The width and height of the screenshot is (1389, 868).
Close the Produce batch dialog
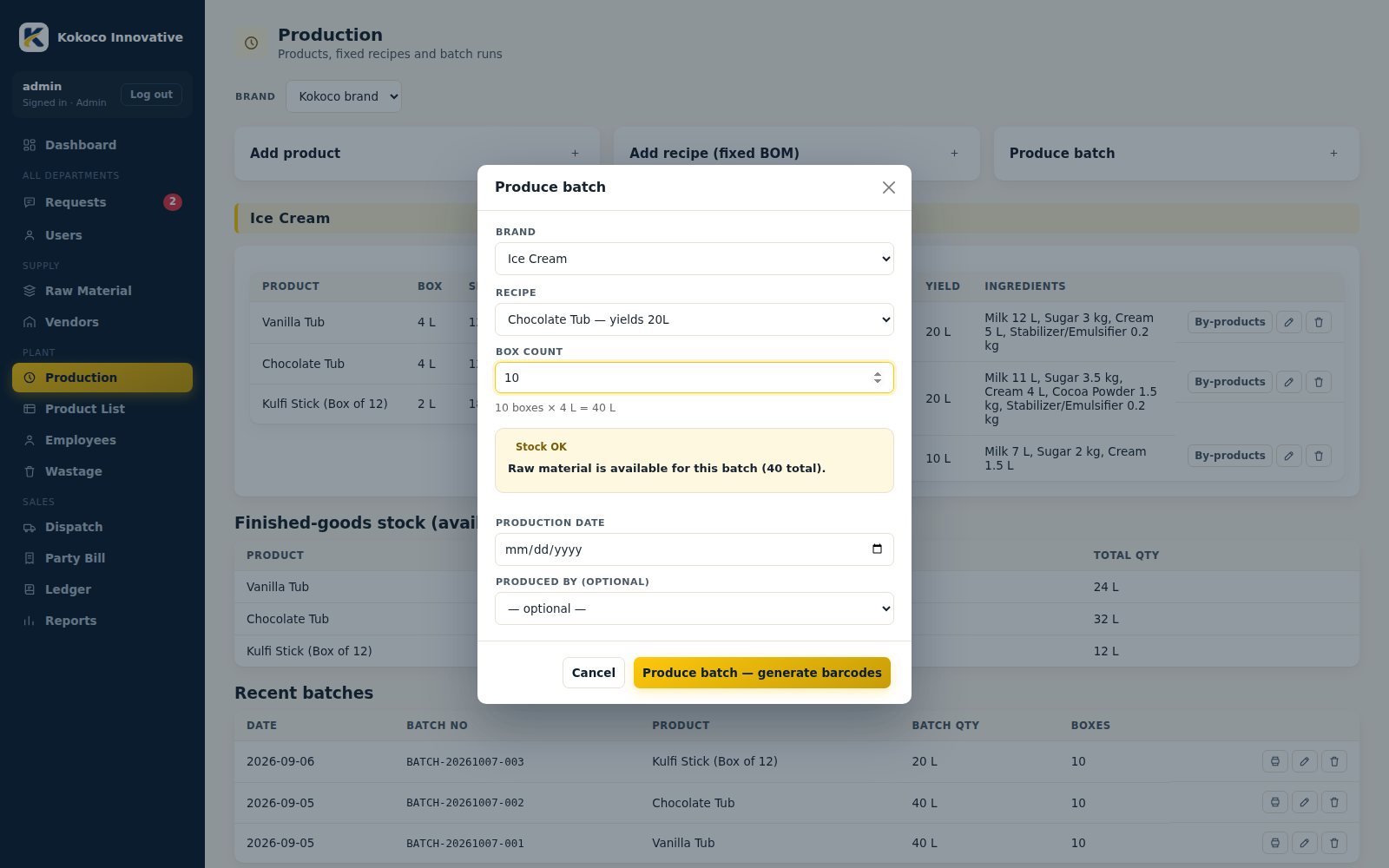[x=888, y=187]
